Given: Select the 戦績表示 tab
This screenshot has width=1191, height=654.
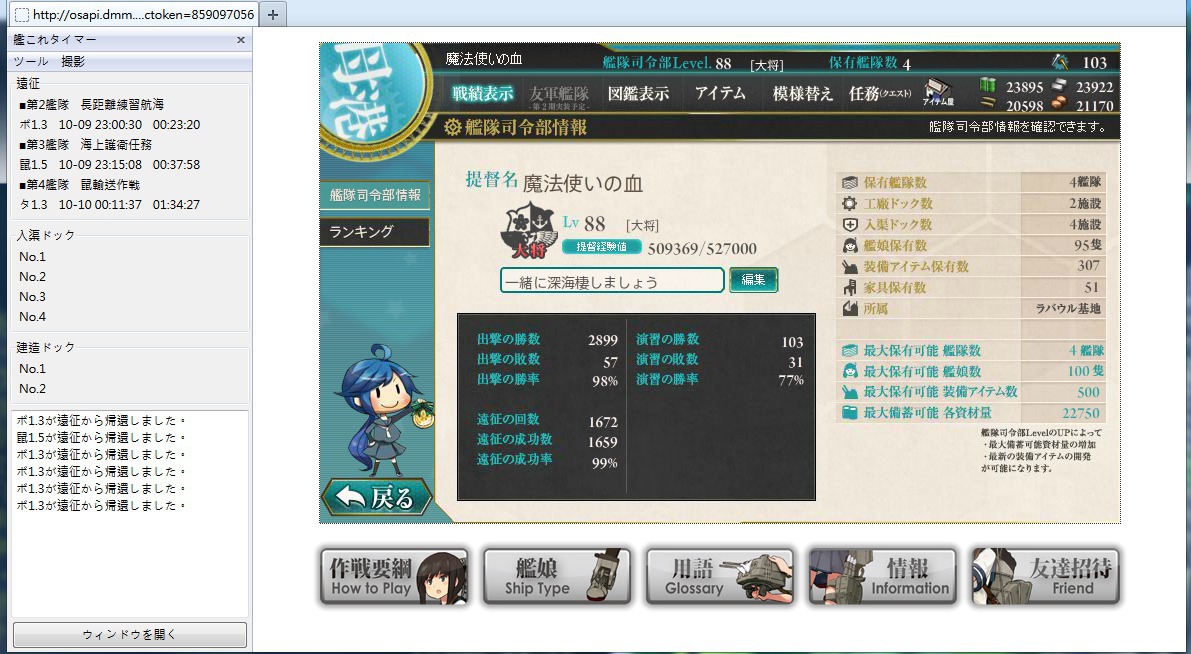Looking at the screenshot, I should 482,93.
